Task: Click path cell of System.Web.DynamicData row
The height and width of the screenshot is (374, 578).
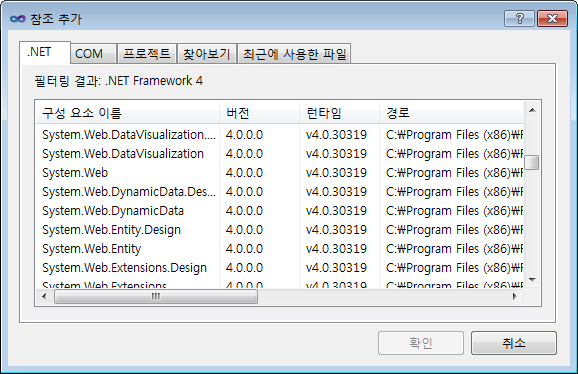Action: pos(454,211)
